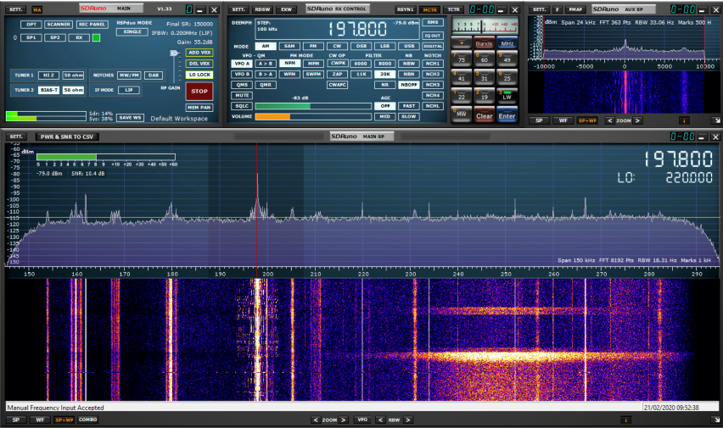Increase RBW with right arrow in Main SP
Image resolution: width=723 pixels, height=428 pixels.
tap(408, 420)
